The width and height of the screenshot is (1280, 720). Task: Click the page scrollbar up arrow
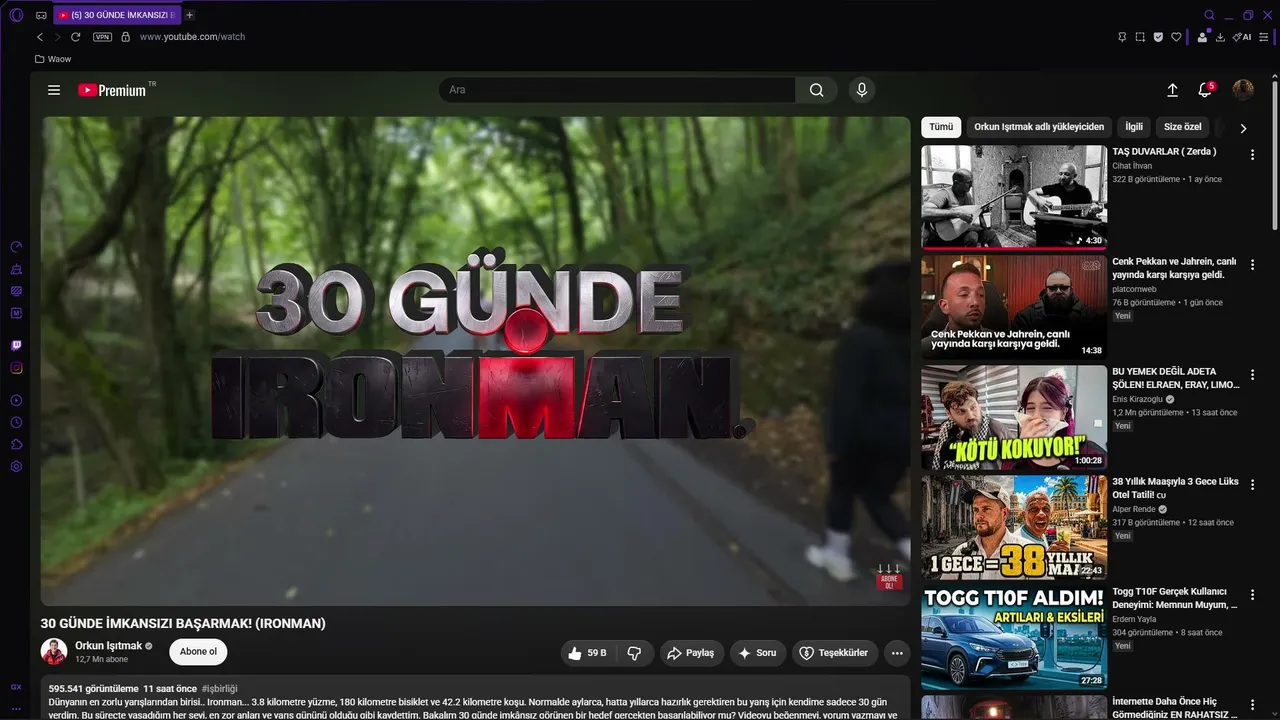pyautogui.click(x=1275, y=76)
